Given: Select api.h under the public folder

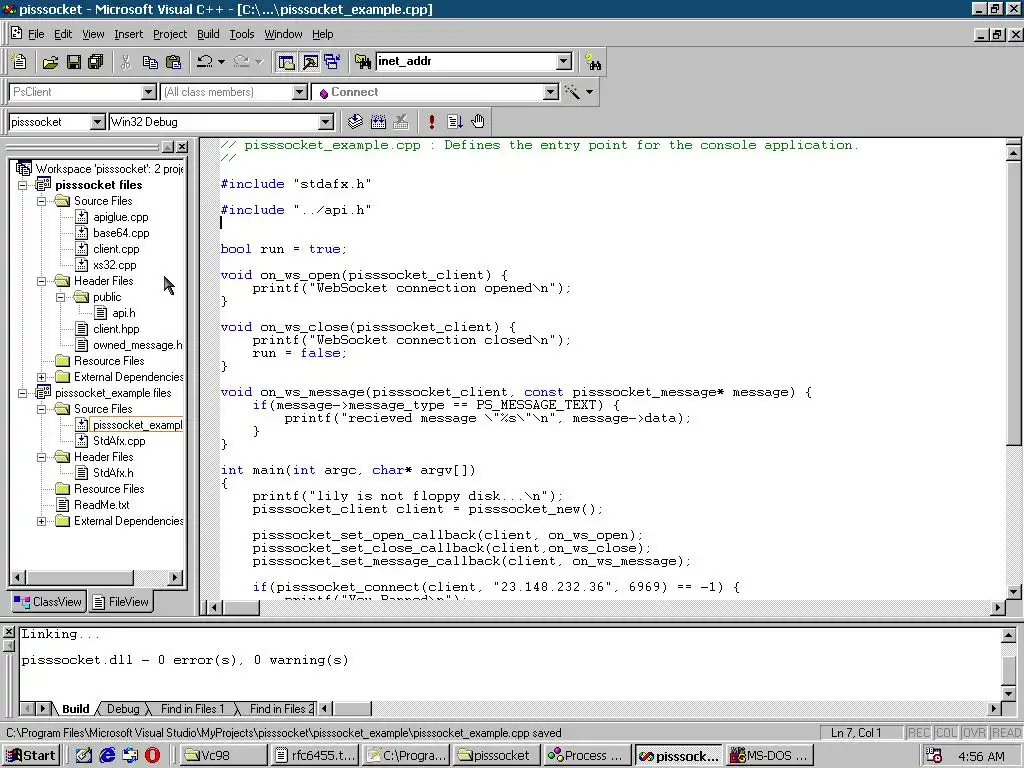Looking at the screenshot, I should pos(123,313).
